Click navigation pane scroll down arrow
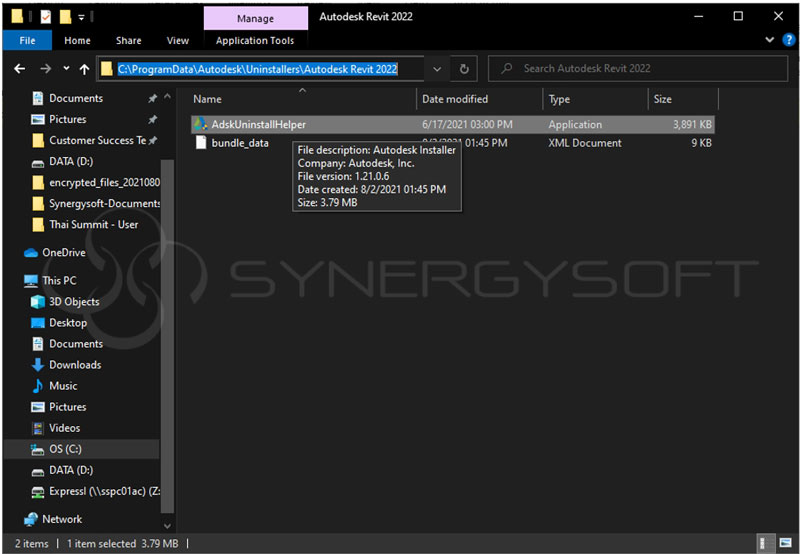Screen dimensions: 800x554 [167, 525]
